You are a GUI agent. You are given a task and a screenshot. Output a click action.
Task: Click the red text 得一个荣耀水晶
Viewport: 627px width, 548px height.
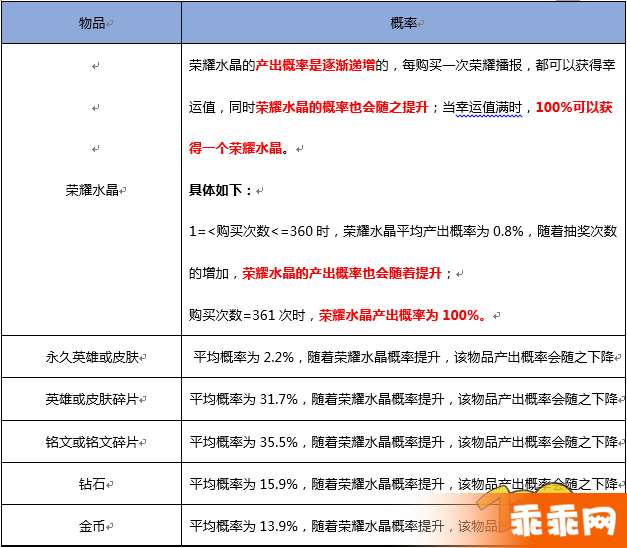pyautogui.click(x=236, y=148)
